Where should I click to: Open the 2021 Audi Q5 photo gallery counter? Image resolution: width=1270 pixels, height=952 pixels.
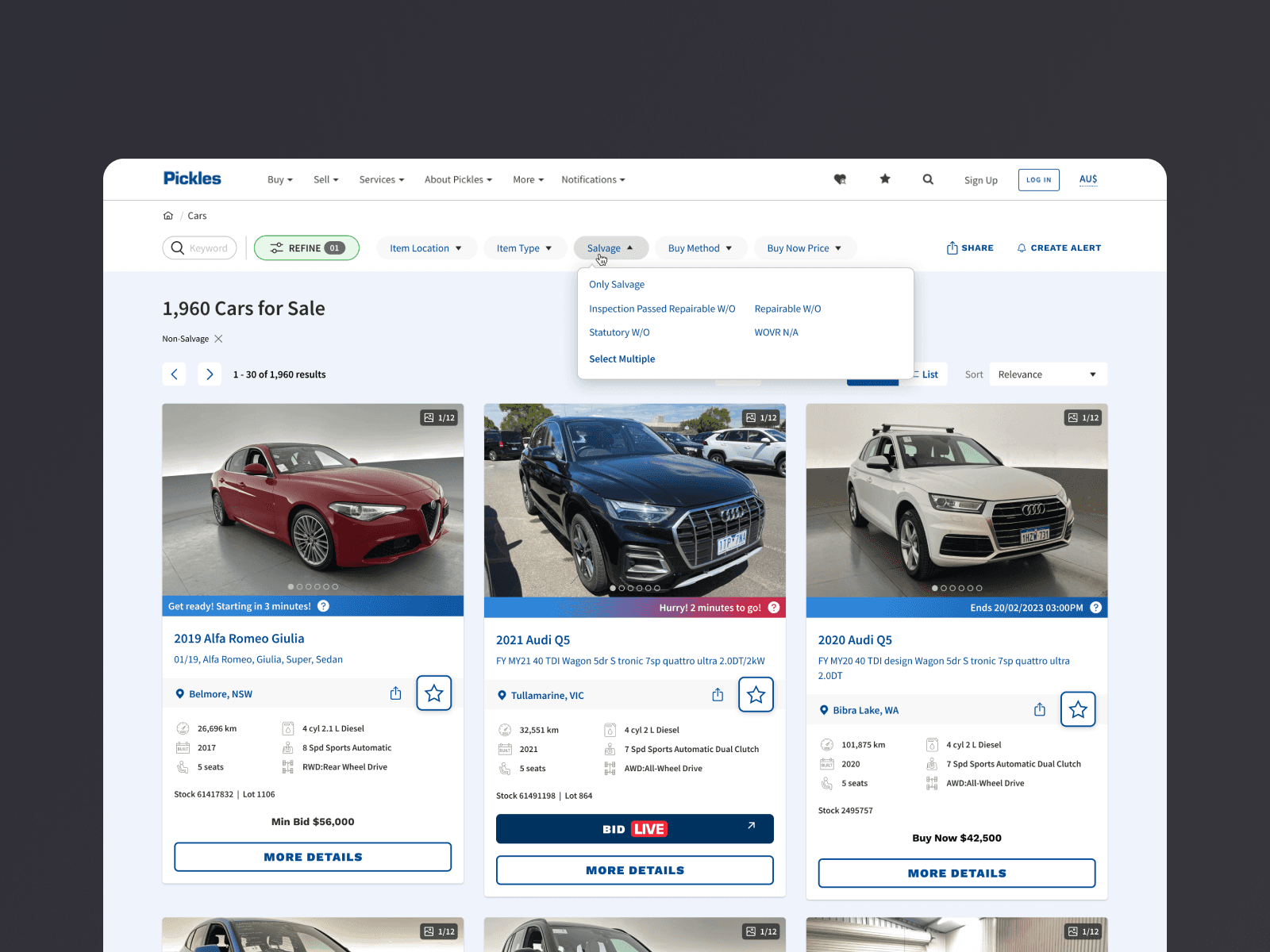click(761, 417)
